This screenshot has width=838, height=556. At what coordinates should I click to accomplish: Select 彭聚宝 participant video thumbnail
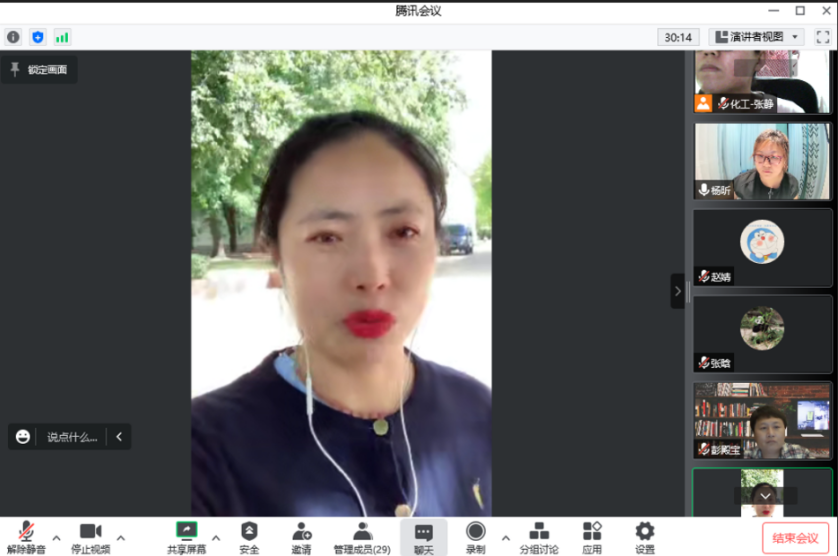[x=763, y=420]
